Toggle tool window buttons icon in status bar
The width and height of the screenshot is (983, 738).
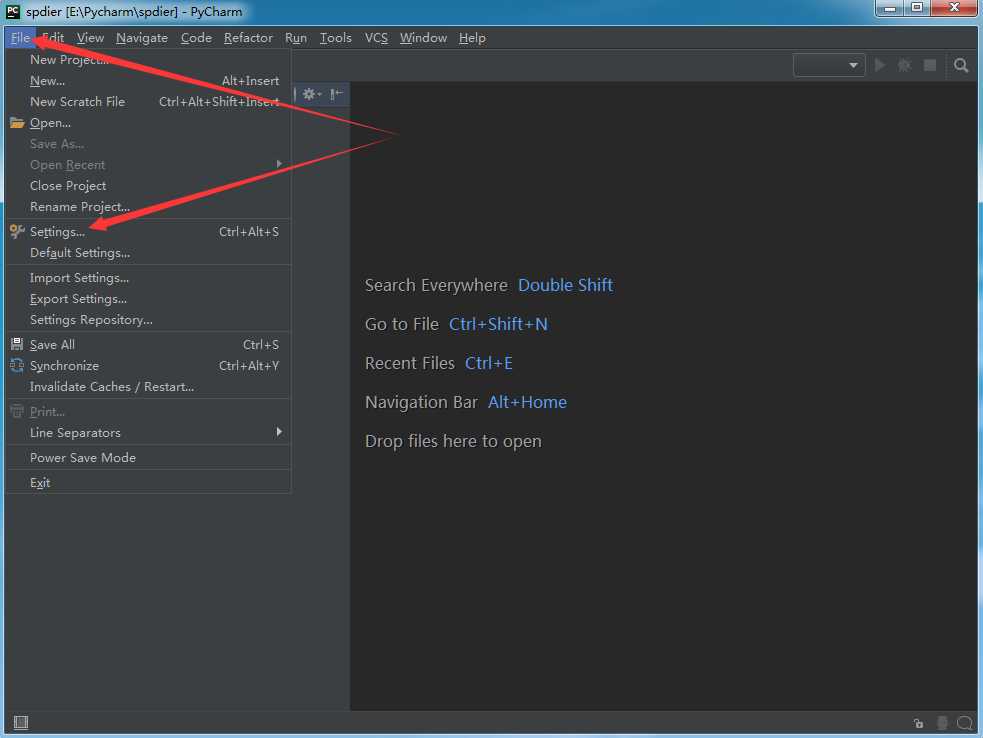21,722
